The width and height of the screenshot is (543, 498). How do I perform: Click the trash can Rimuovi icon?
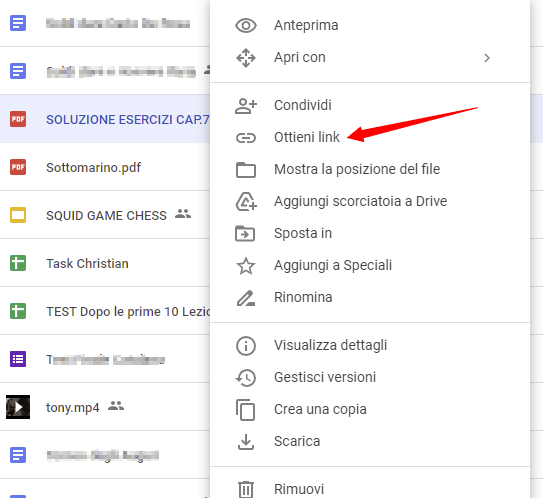pos(246,489)
